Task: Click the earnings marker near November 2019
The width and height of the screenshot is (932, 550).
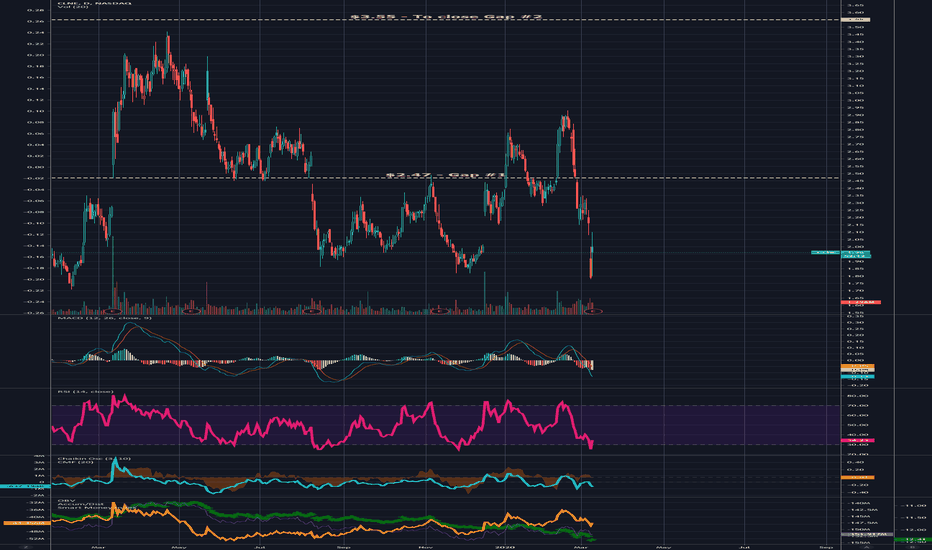Action: [439, 311]
